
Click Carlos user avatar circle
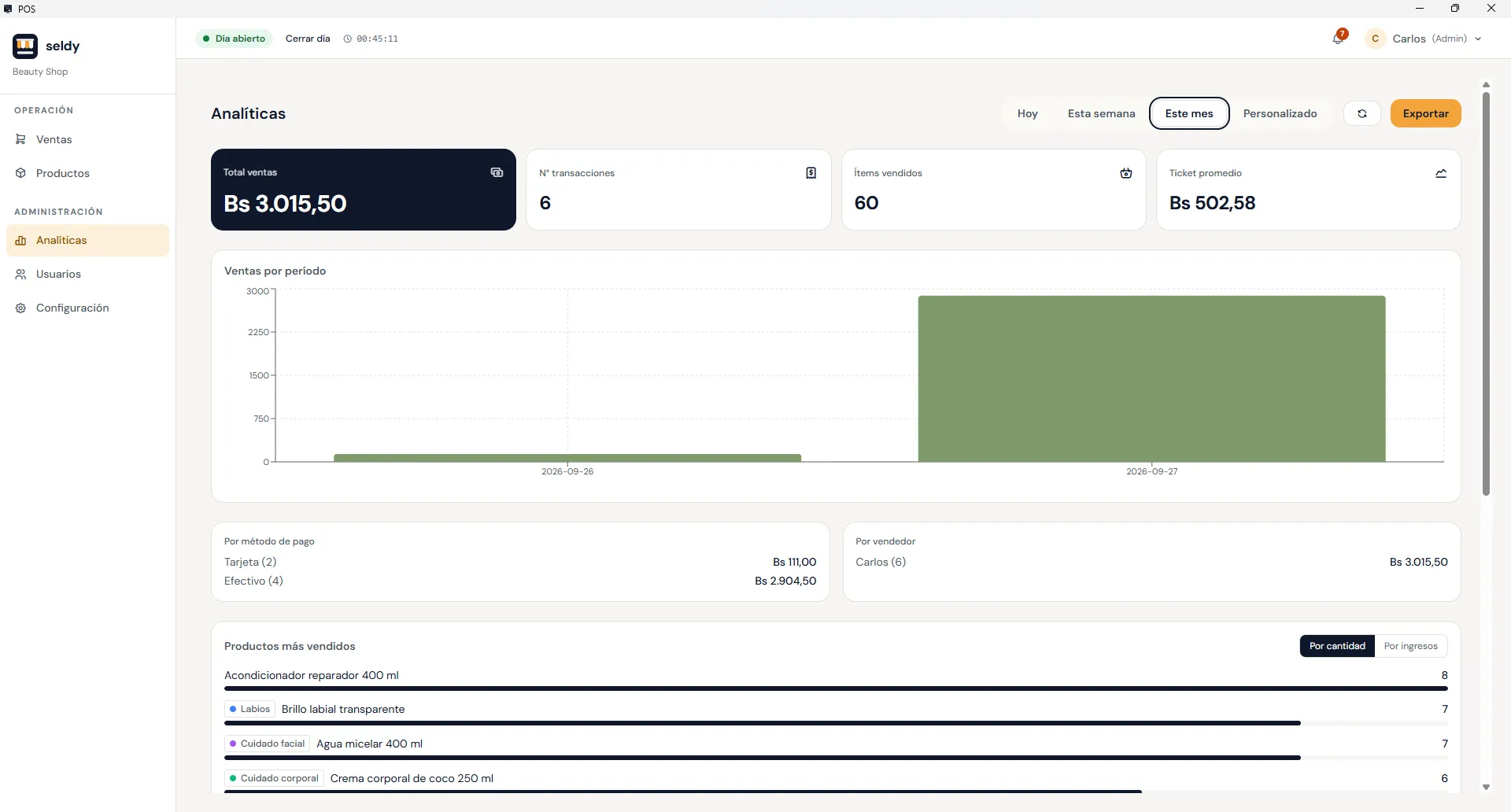(1376, 39)
